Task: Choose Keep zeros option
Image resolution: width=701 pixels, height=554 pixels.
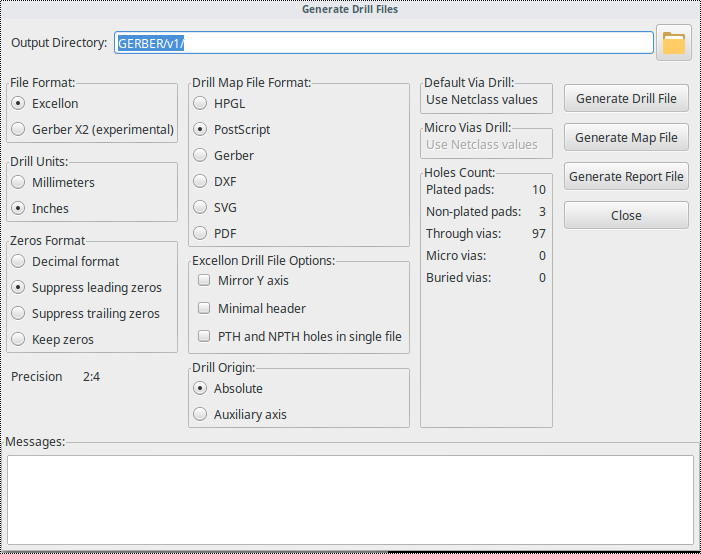Action: pyautogui.click(x=19, y=340)
